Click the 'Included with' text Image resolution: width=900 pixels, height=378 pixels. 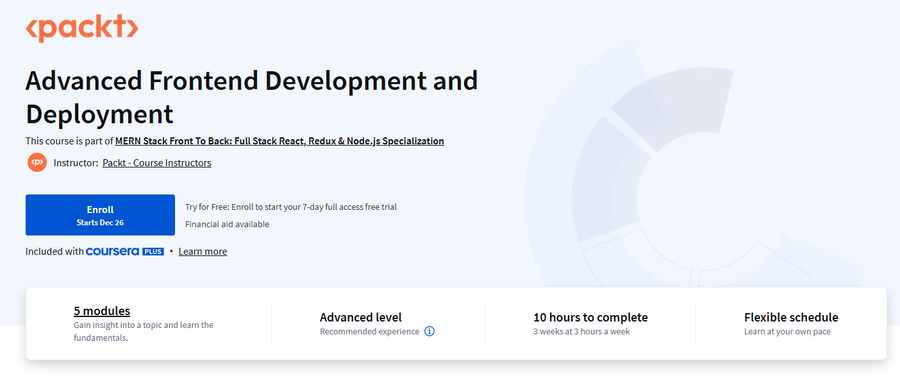55,251
